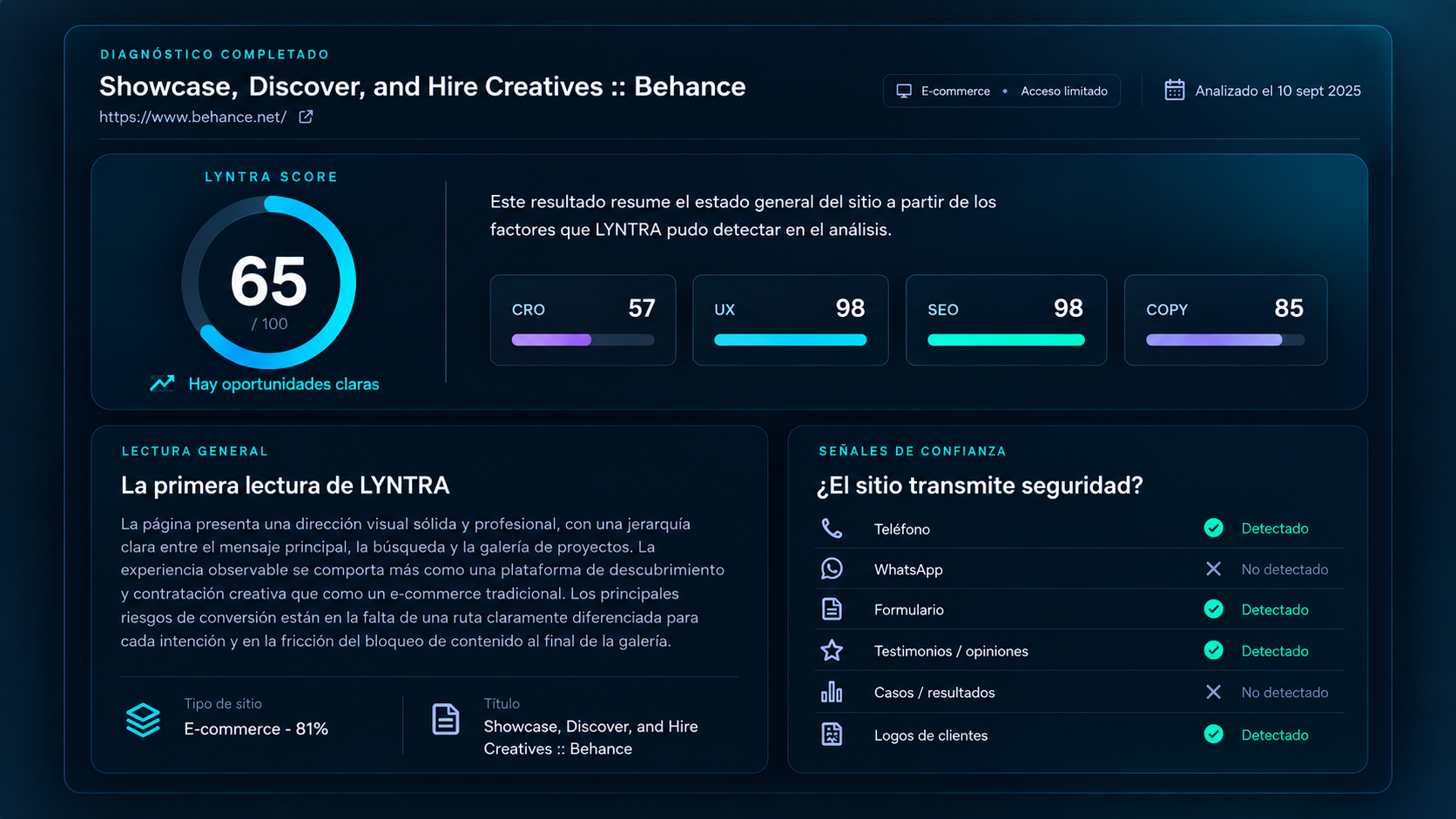Click the document icon in Formulario row
This screenshot has height=819, width=1456.
pos(832,609)
